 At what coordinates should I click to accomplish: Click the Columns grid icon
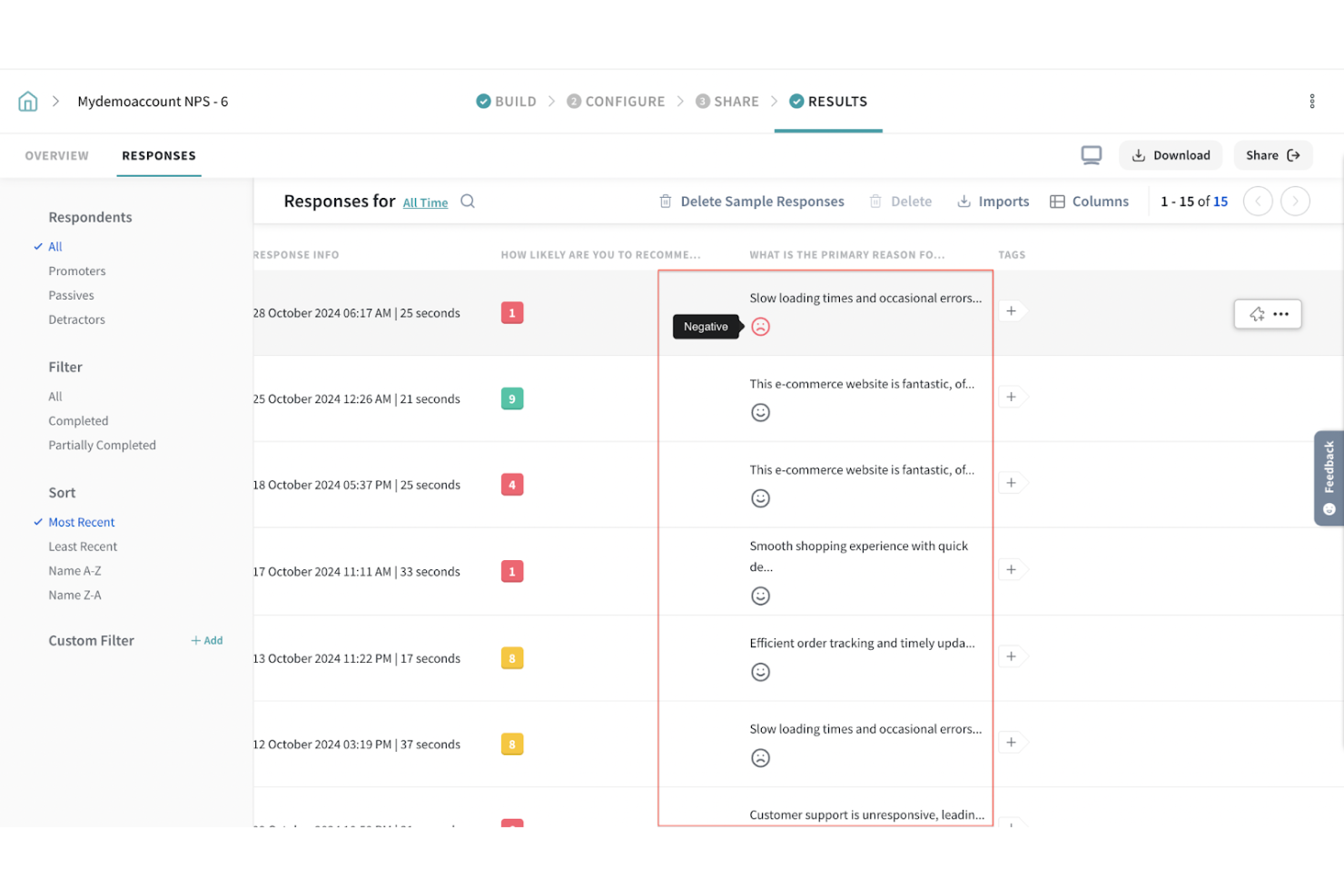(x=1056, y=201)
